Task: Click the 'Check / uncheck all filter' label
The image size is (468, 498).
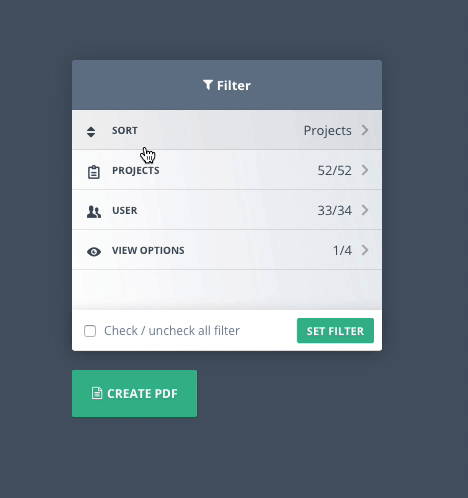Action: [172, 331]
